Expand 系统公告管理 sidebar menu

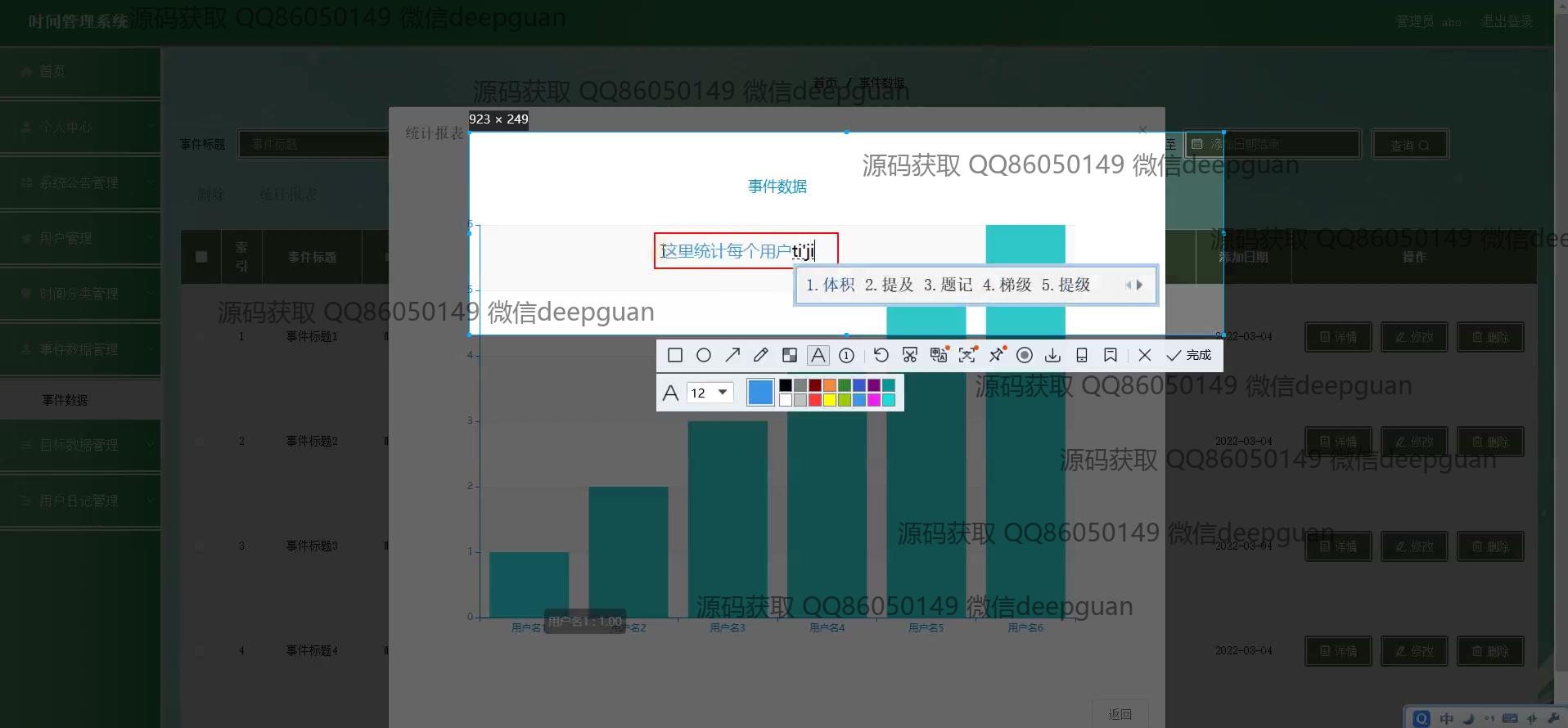pos(80,183)
